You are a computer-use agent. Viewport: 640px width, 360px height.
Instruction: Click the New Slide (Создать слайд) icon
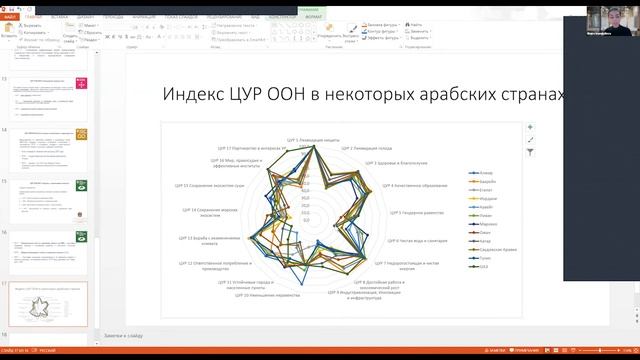(70, 27)
